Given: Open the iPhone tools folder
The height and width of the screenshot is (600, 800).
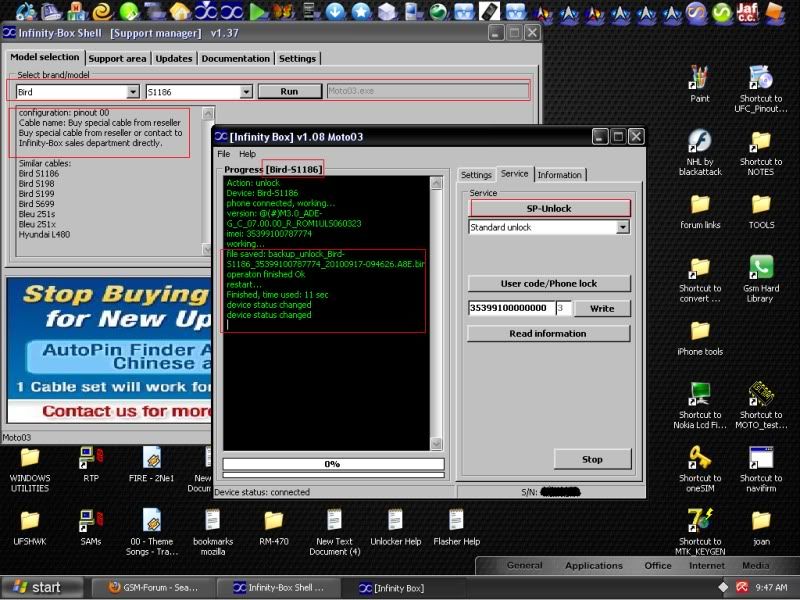Looking at the screenshot, I should (x=699, y=338).
